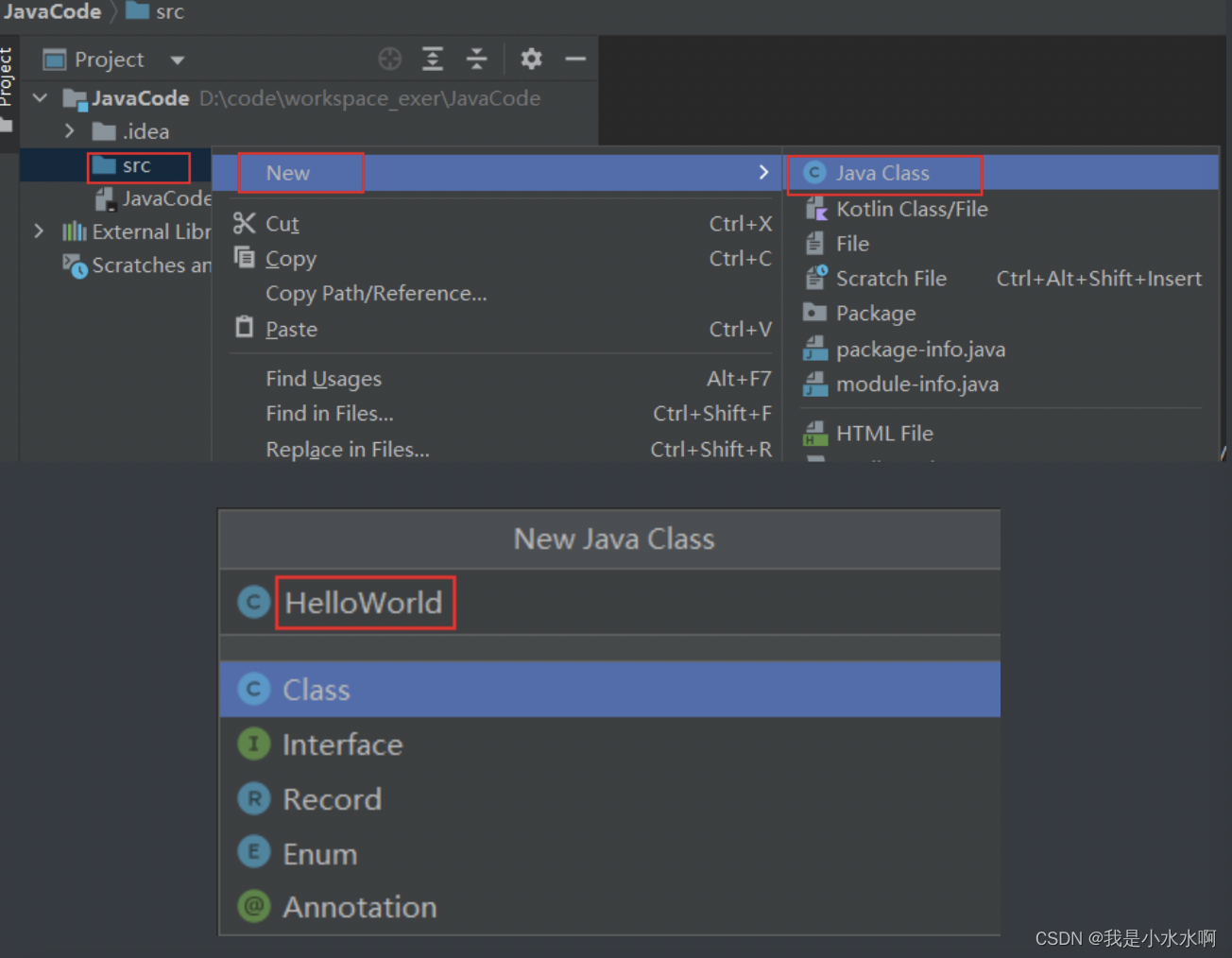The width and height of the screenshot is (1232, 958).
Task: Select Kotlin Class/File in submenu
Action: [1001, 209]
